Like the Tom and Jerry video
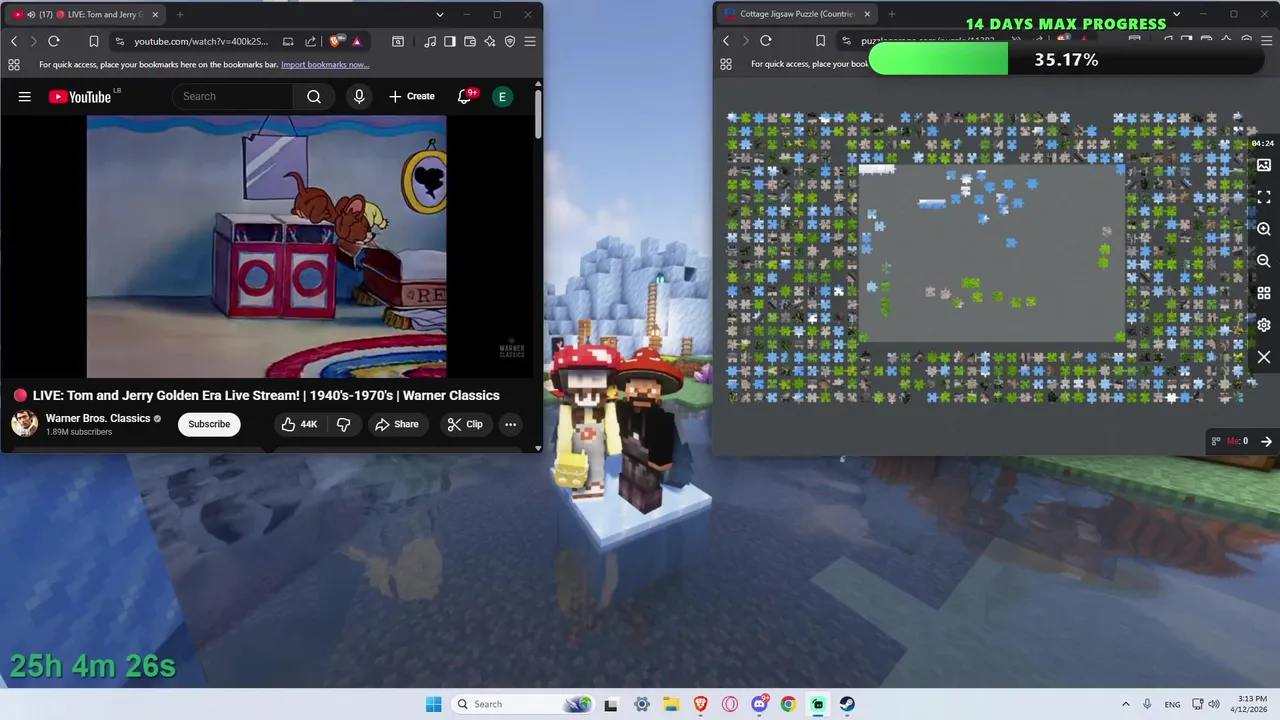Image resolution: width=1280 pixels, height=720 pixels. point(299,424)
